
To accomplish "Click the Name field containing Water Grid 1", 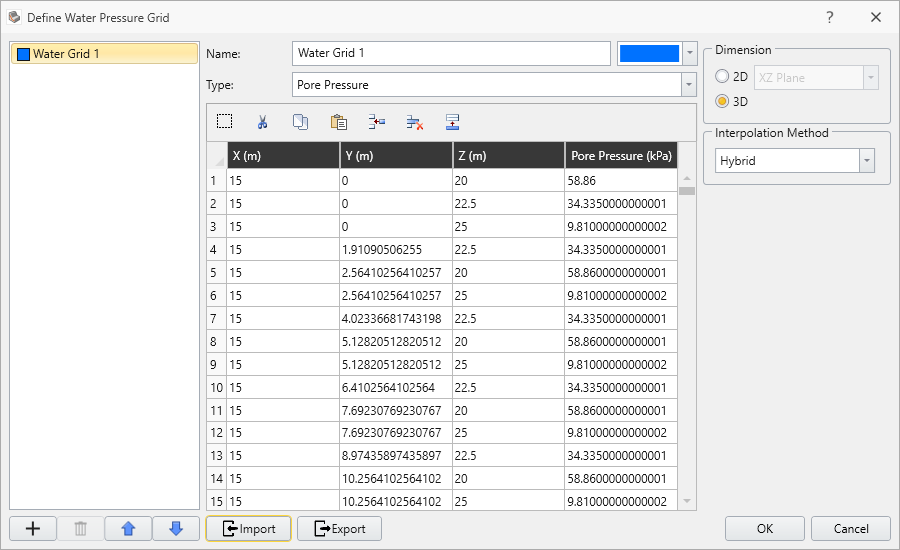I will [451, 53].
